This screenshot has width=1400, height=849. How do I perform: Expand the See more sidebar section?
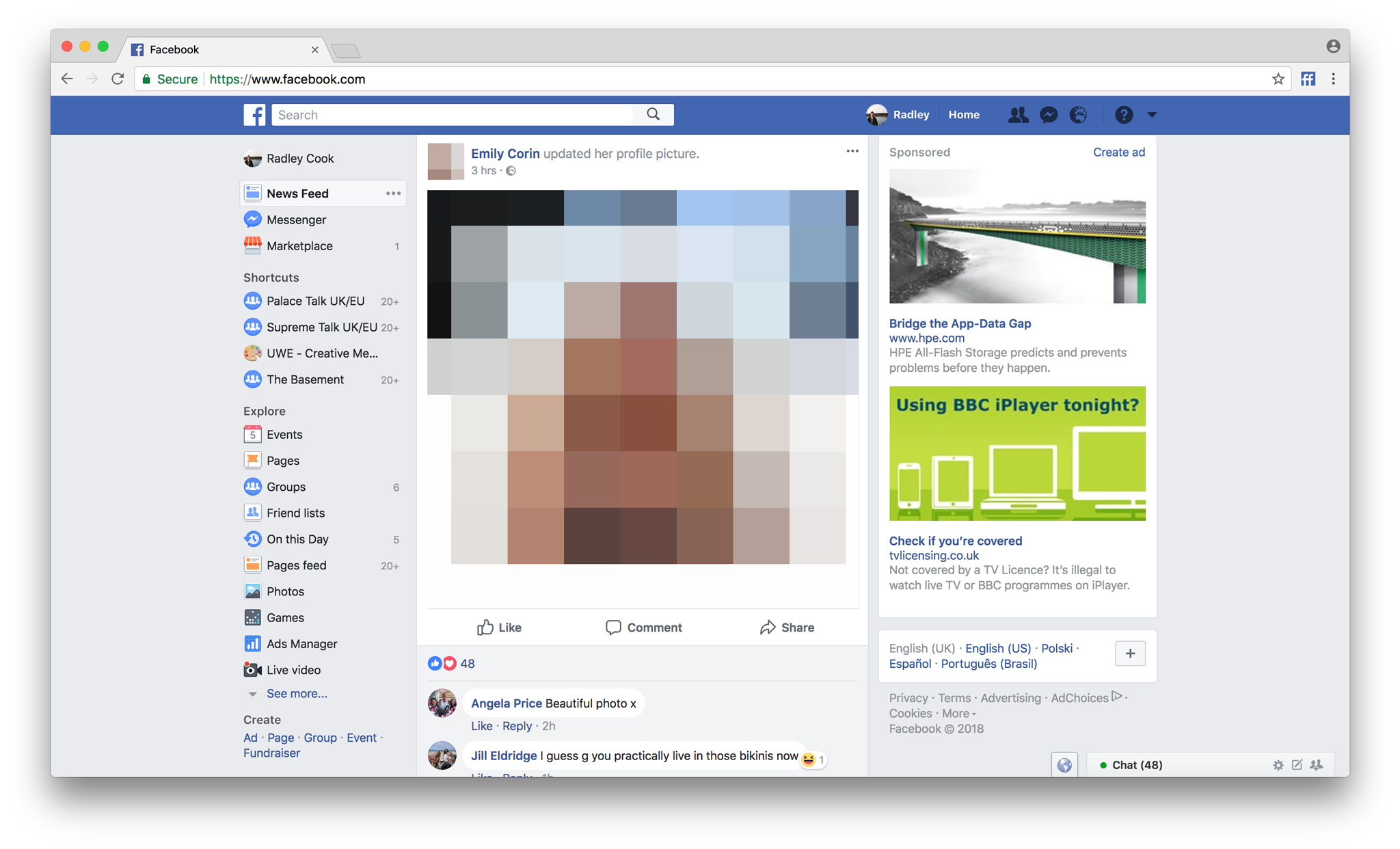click(299, 693)
